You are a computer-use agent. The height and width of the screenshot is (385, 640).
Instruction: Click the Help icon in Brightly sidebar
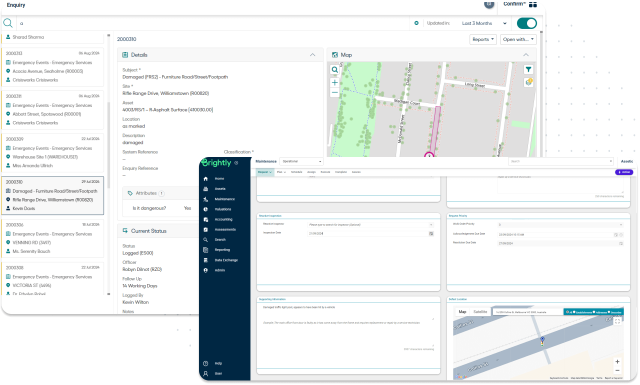click(x=206, y=363)
